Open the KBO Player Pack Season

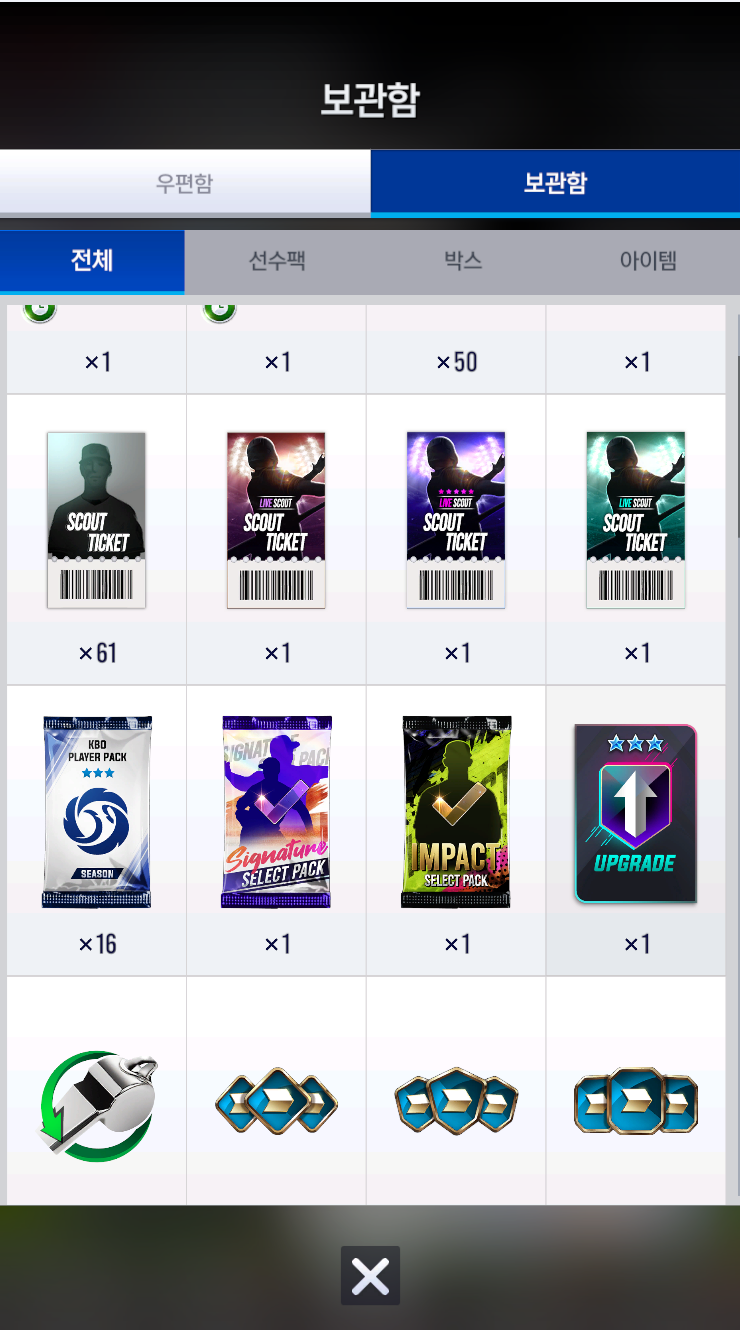(96, 811)
